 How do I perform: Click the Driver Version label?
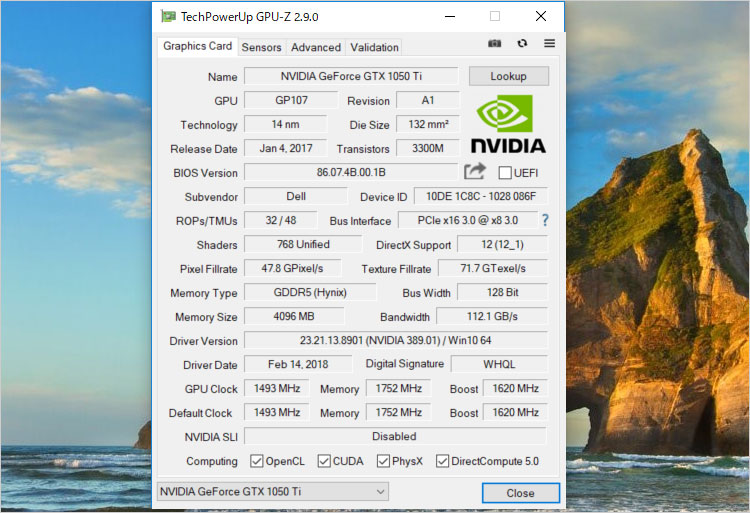click(203, 341)
